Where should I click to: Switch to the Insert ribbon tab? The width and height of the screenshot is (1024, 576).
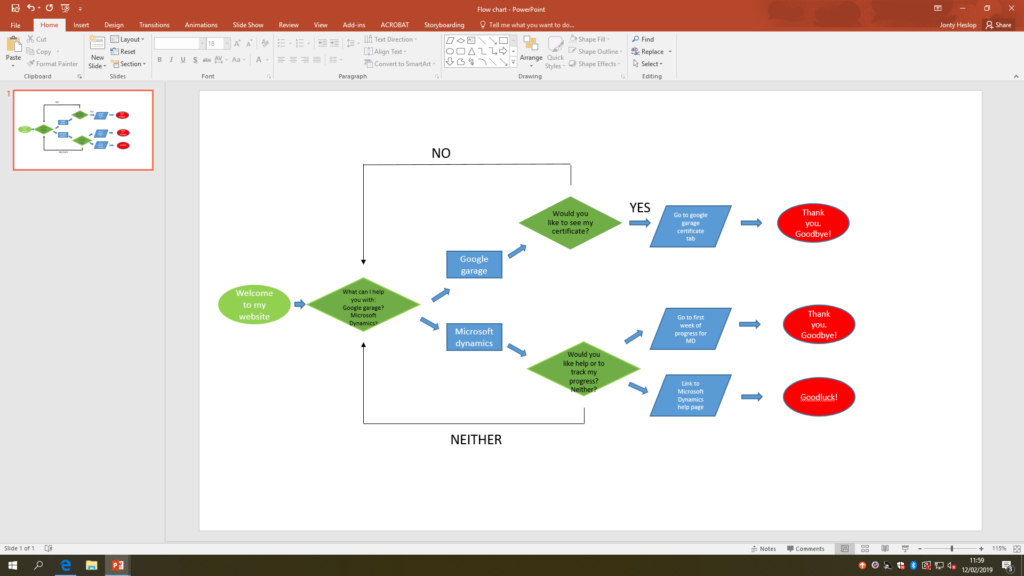[x=80, y=25]
